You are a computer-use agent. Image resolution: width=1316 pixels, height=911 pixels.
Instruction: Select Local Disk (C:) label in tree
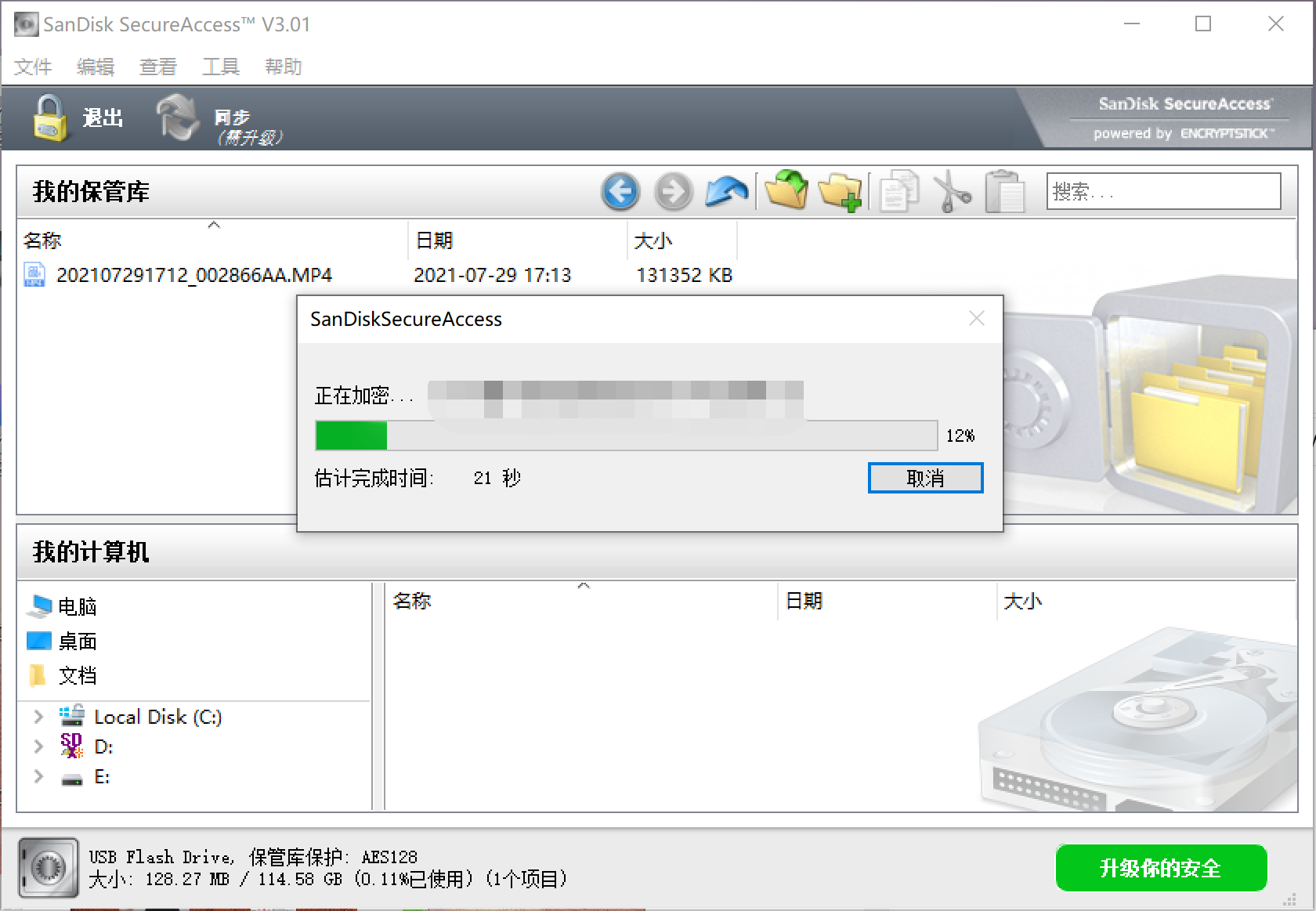[x=158, y=717]
